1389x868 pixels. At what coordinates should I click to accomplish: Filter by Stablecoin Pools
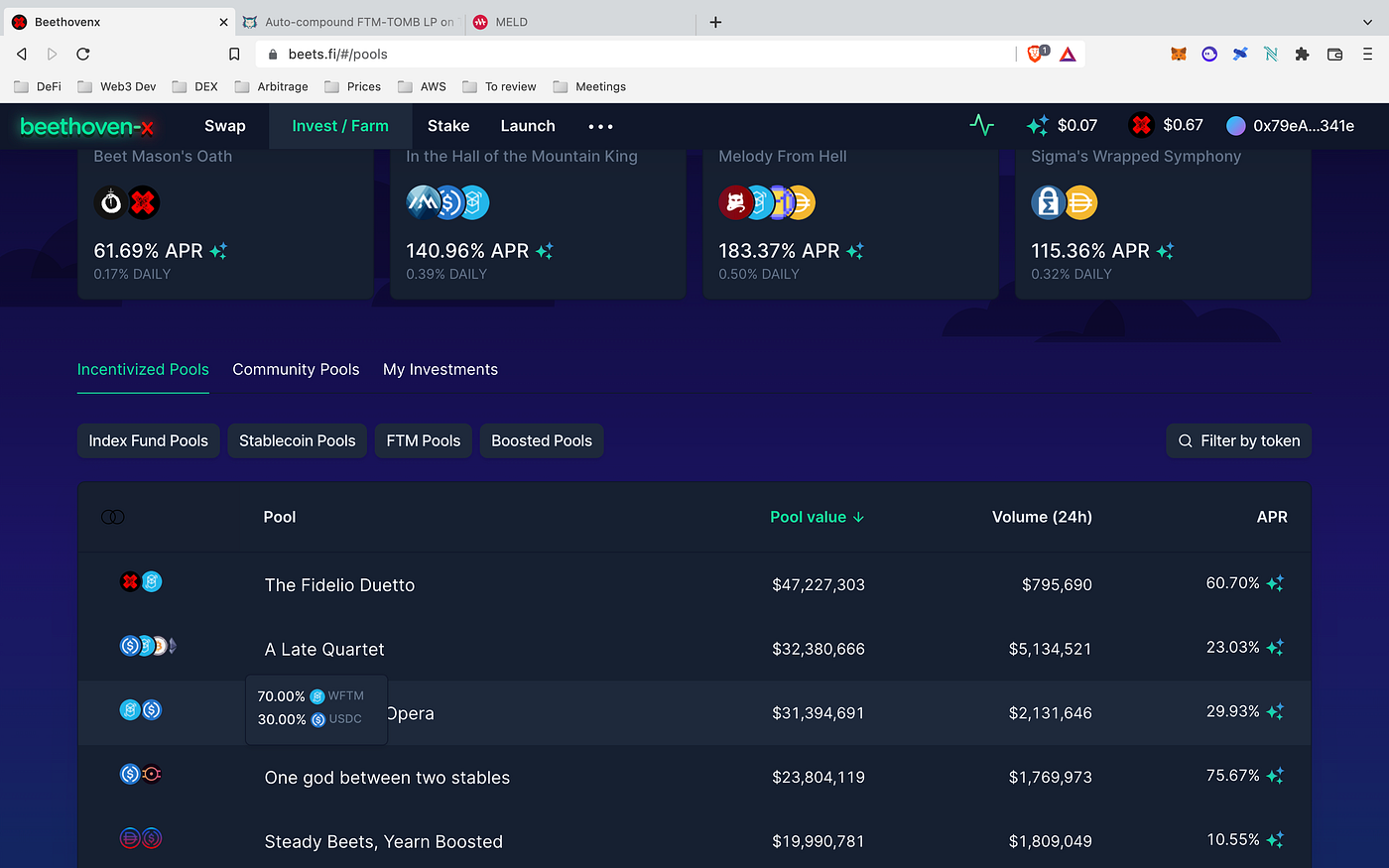298,441
